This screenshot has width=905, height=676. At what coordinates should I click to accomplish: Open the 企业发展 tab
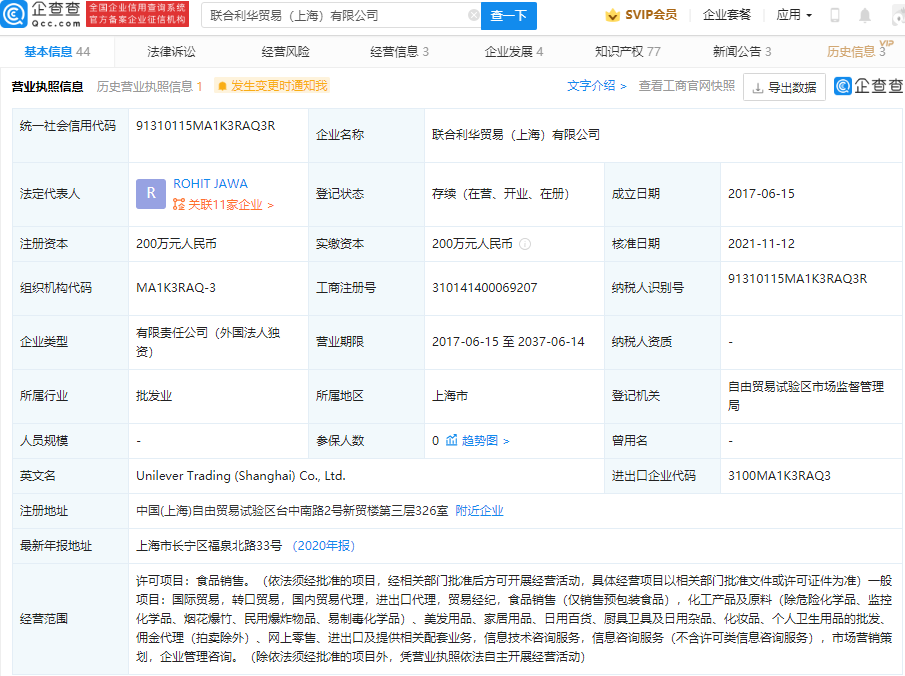(514, 51)
